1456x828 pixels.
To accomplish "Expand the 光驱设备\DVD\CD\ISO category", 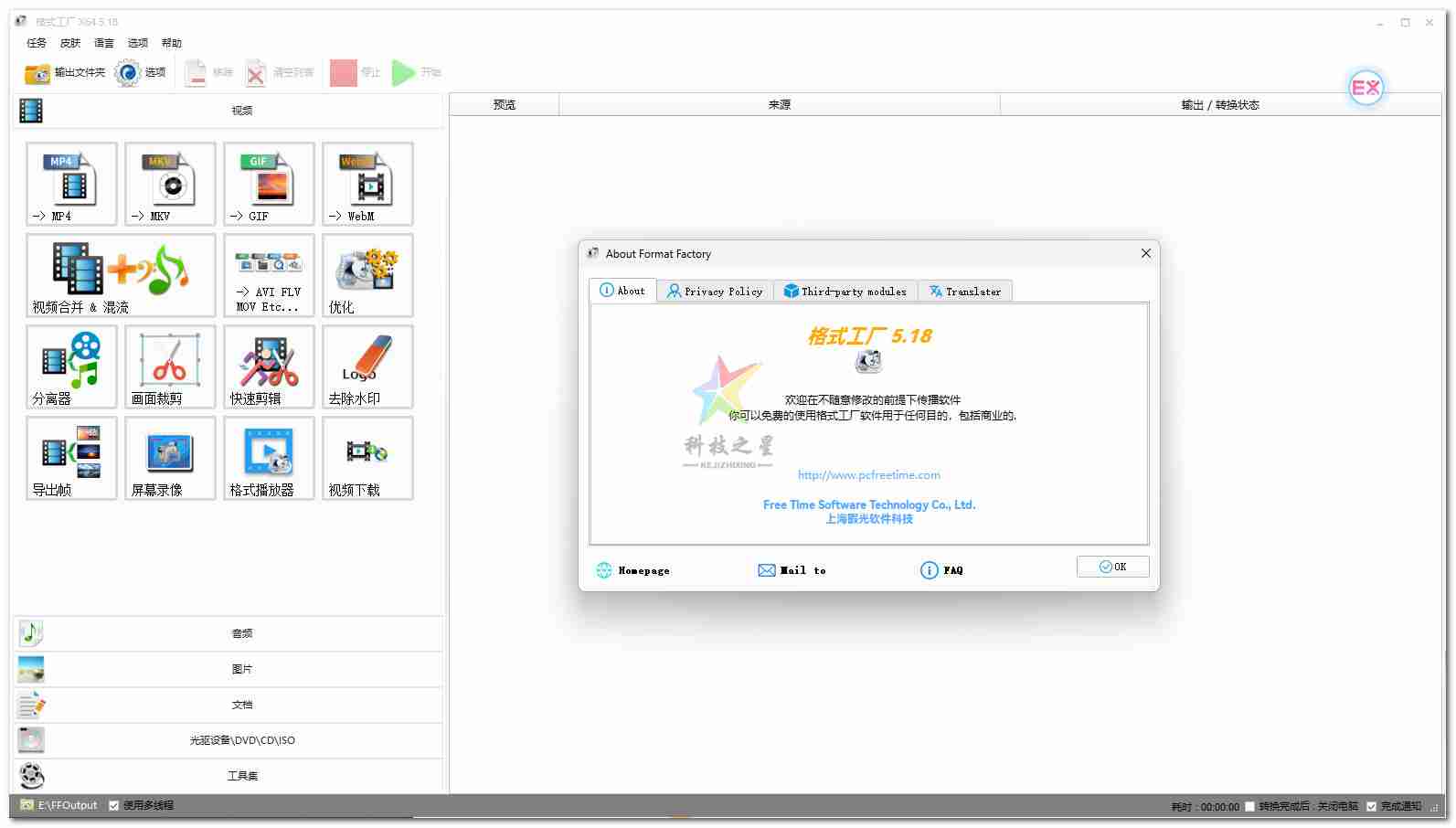I will 228,740.
